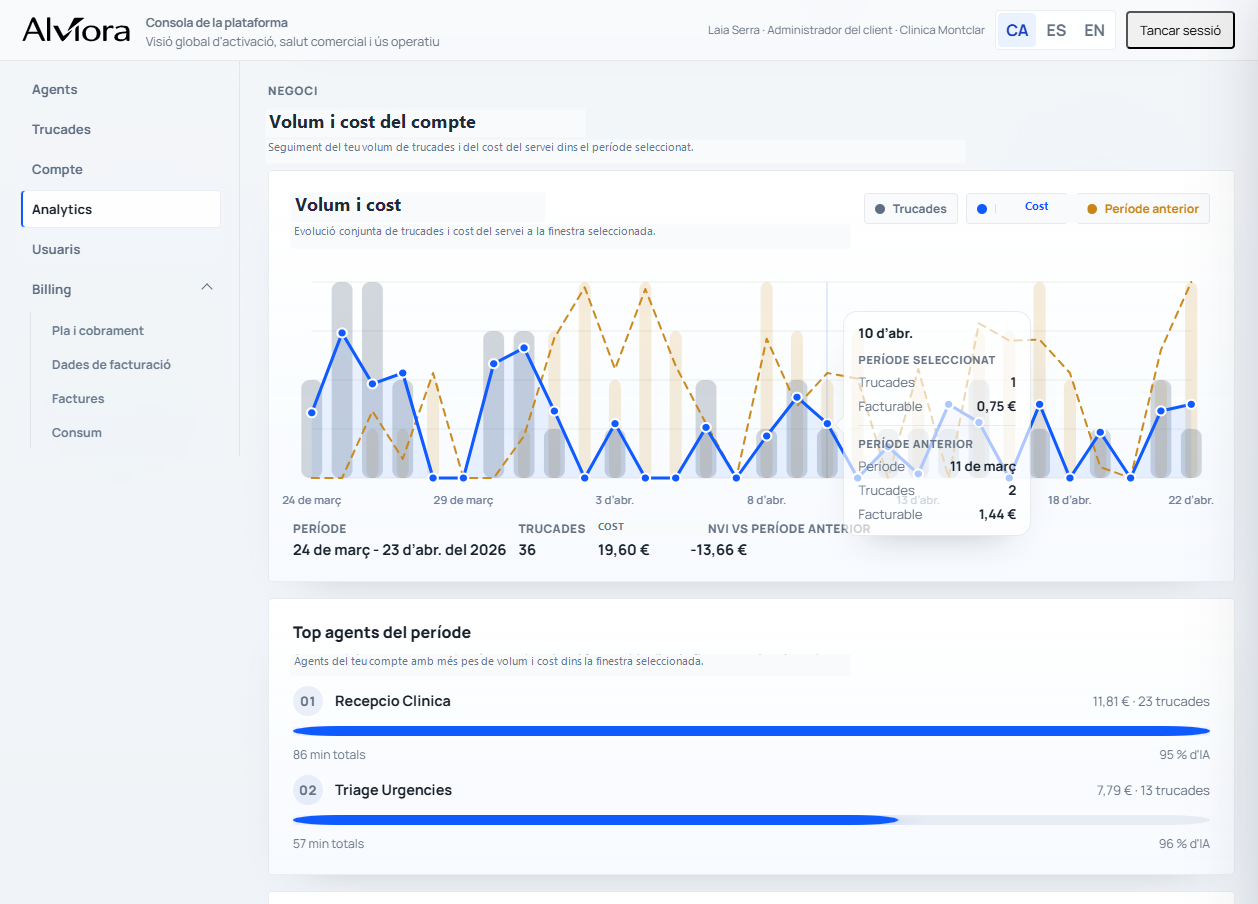The width and height of the screenshot is (1258, 904).
Task: Click the 19,60 € cost total
Action: 624,550
